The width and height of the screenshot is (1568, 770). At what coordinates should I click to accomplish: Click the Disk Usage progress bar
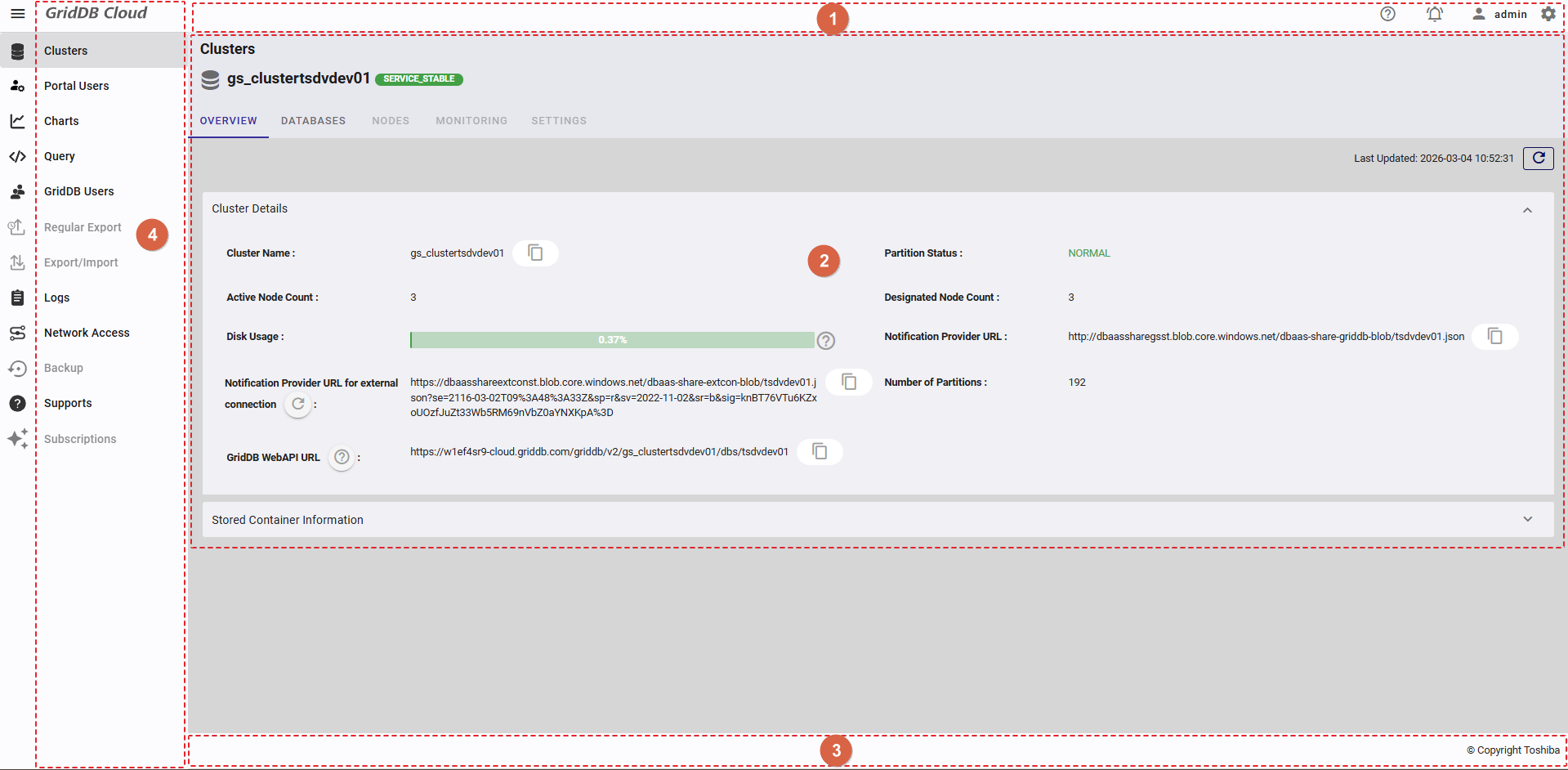(x=612, y=340)
